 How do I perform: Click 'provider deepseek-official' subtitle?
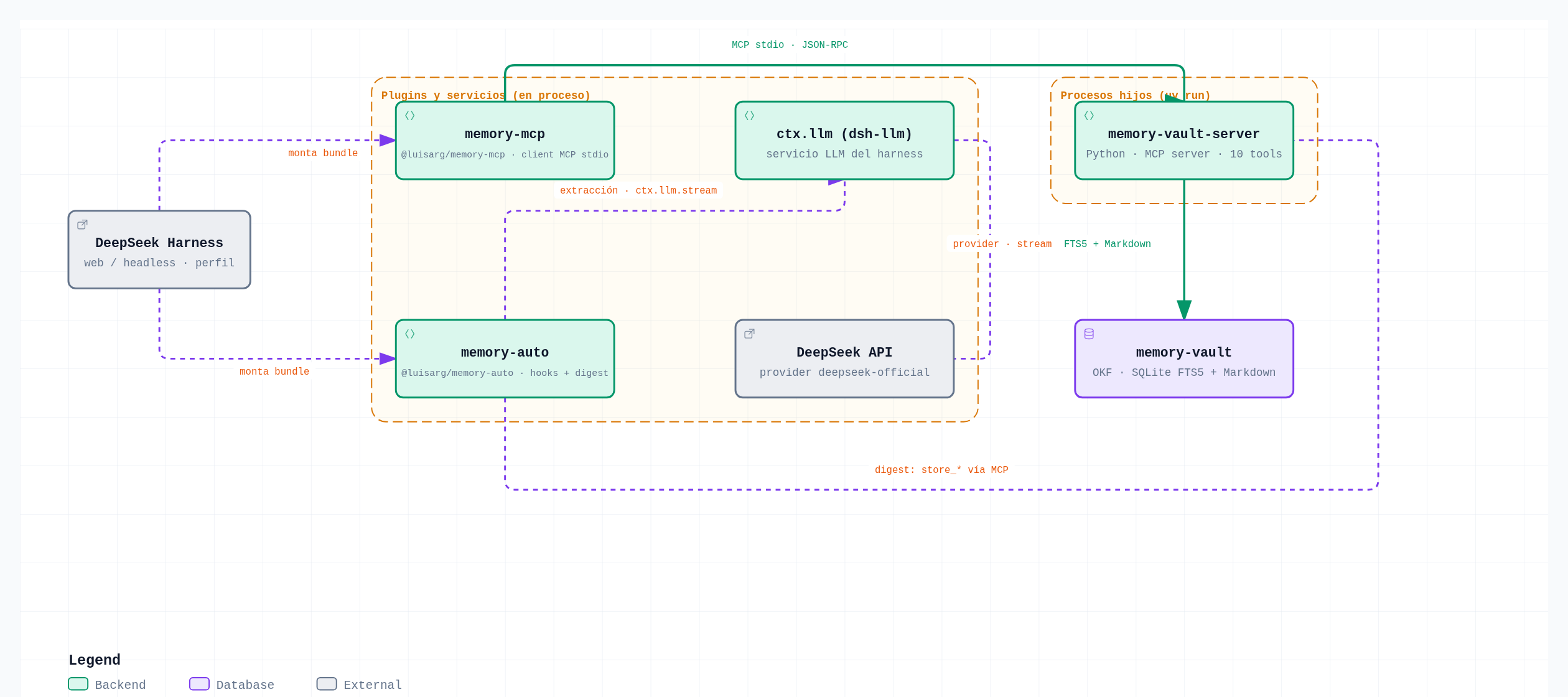844,373
